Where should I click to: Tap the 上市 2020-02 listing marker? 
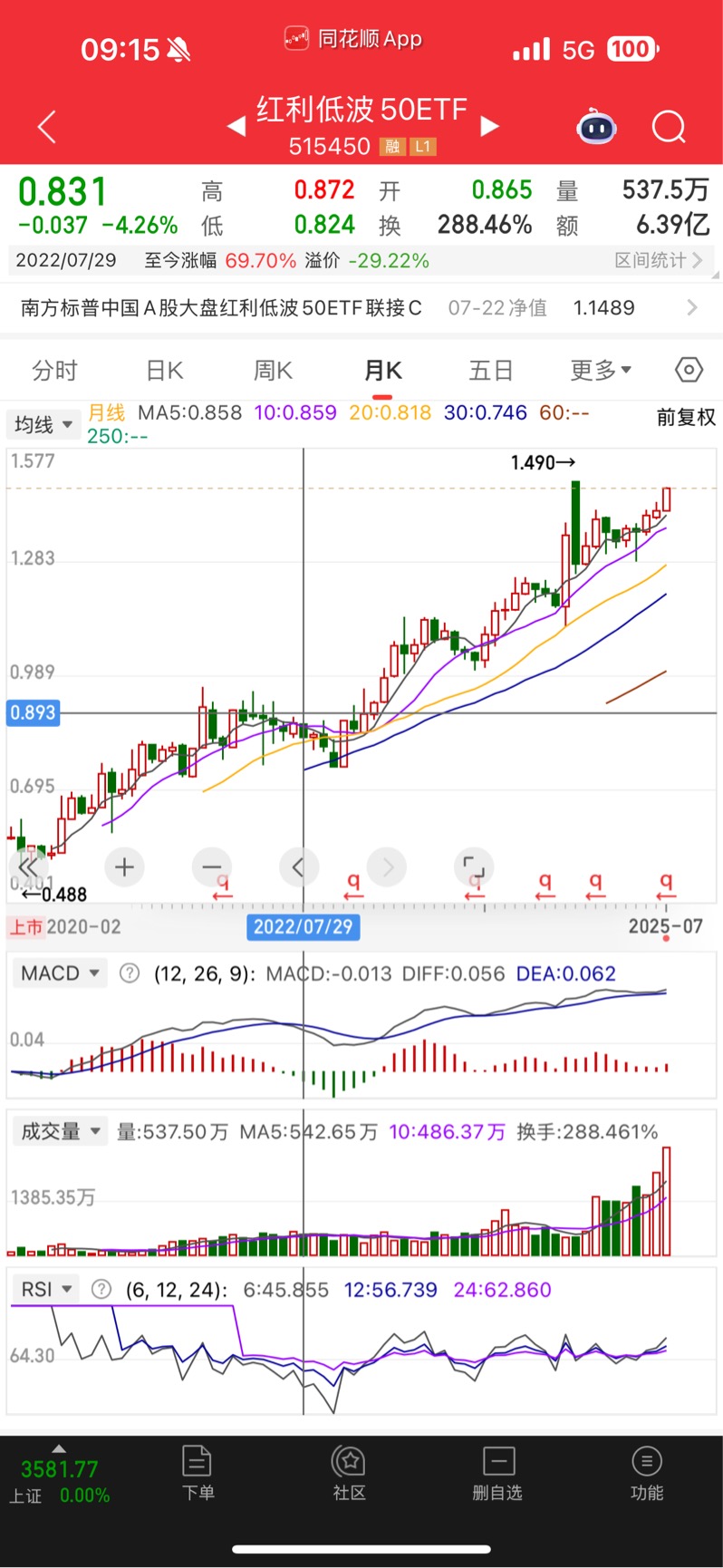[65, 927]
